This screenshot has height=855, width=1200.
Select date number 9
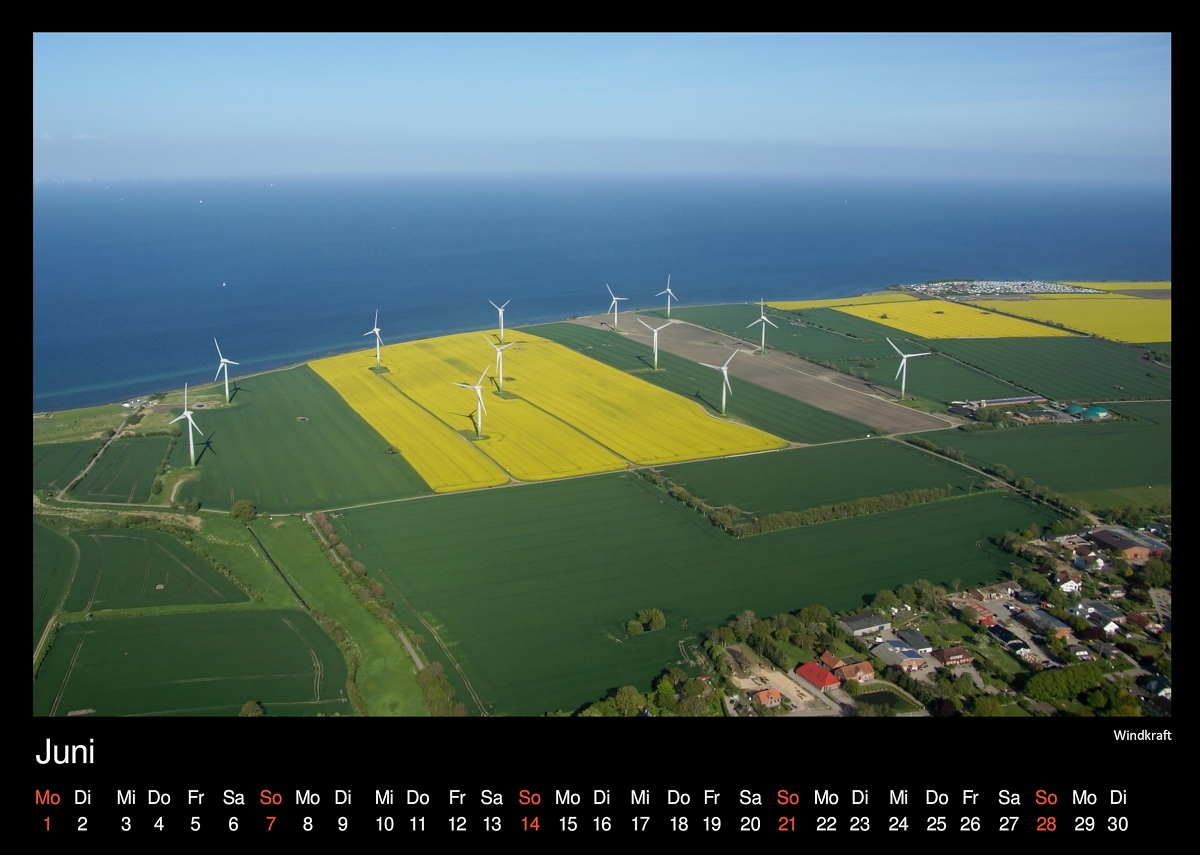pyautogui.click(x=343, y=824)
